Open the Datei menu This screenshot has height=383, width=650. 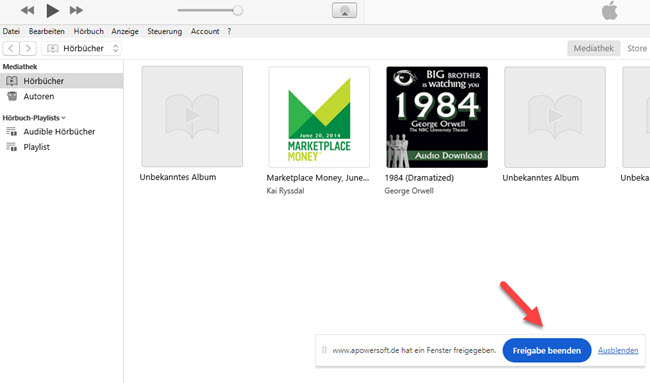pyautogui.click(x=11, y=31)
